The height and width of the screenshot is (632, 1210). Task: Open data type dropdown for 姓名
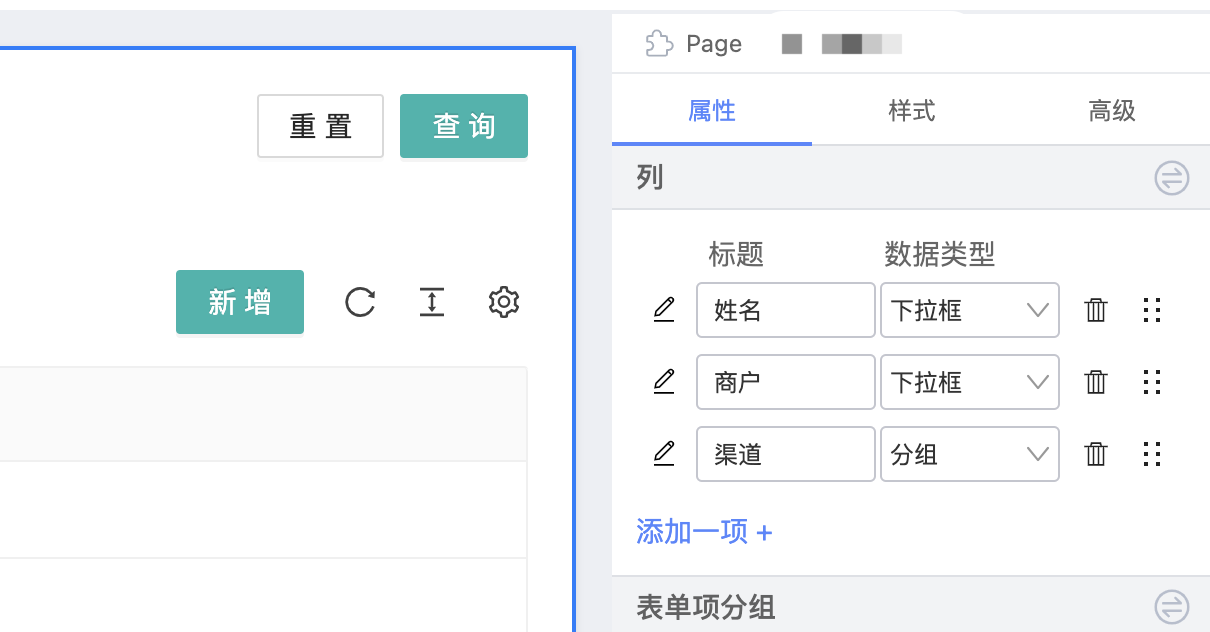click(969, 310)
